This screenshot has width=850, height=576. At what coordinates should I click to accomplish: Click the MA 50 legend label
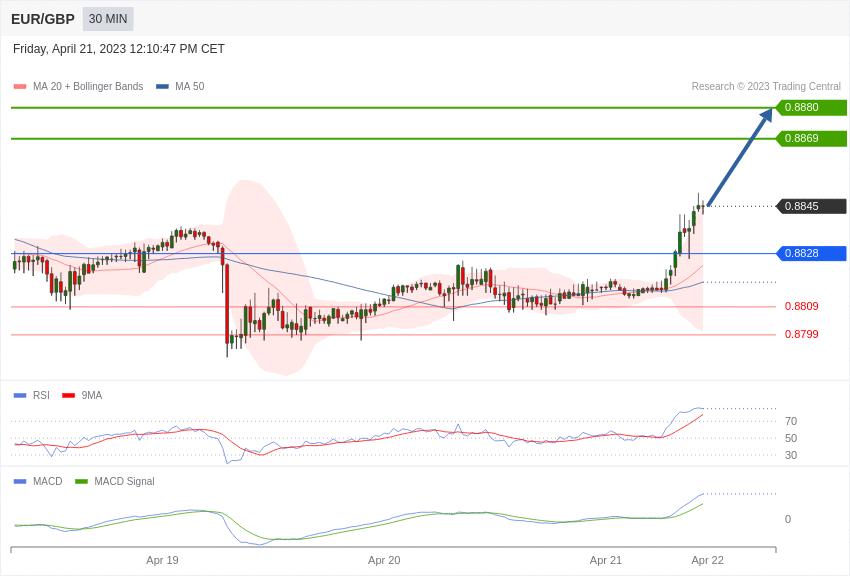[x=190, y=87]
